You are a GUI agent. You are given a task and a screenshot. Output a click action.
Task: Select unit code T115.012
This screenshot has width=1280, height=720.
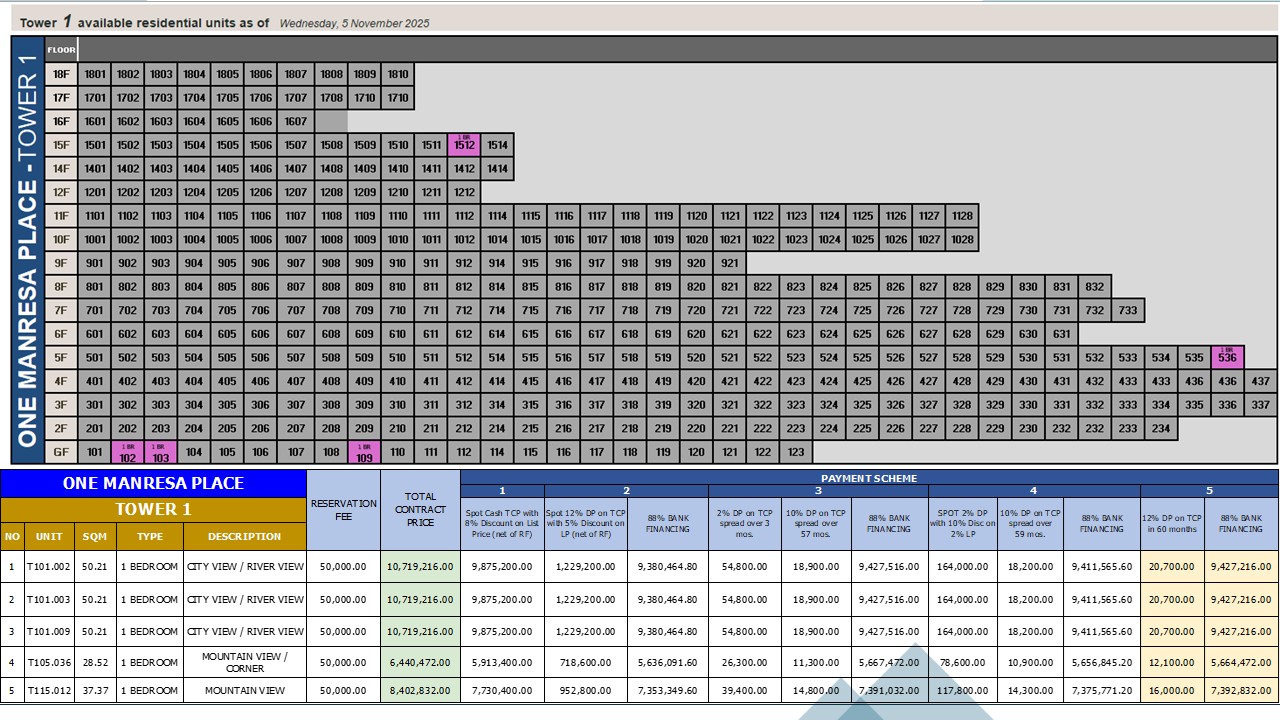click(49, 690)
